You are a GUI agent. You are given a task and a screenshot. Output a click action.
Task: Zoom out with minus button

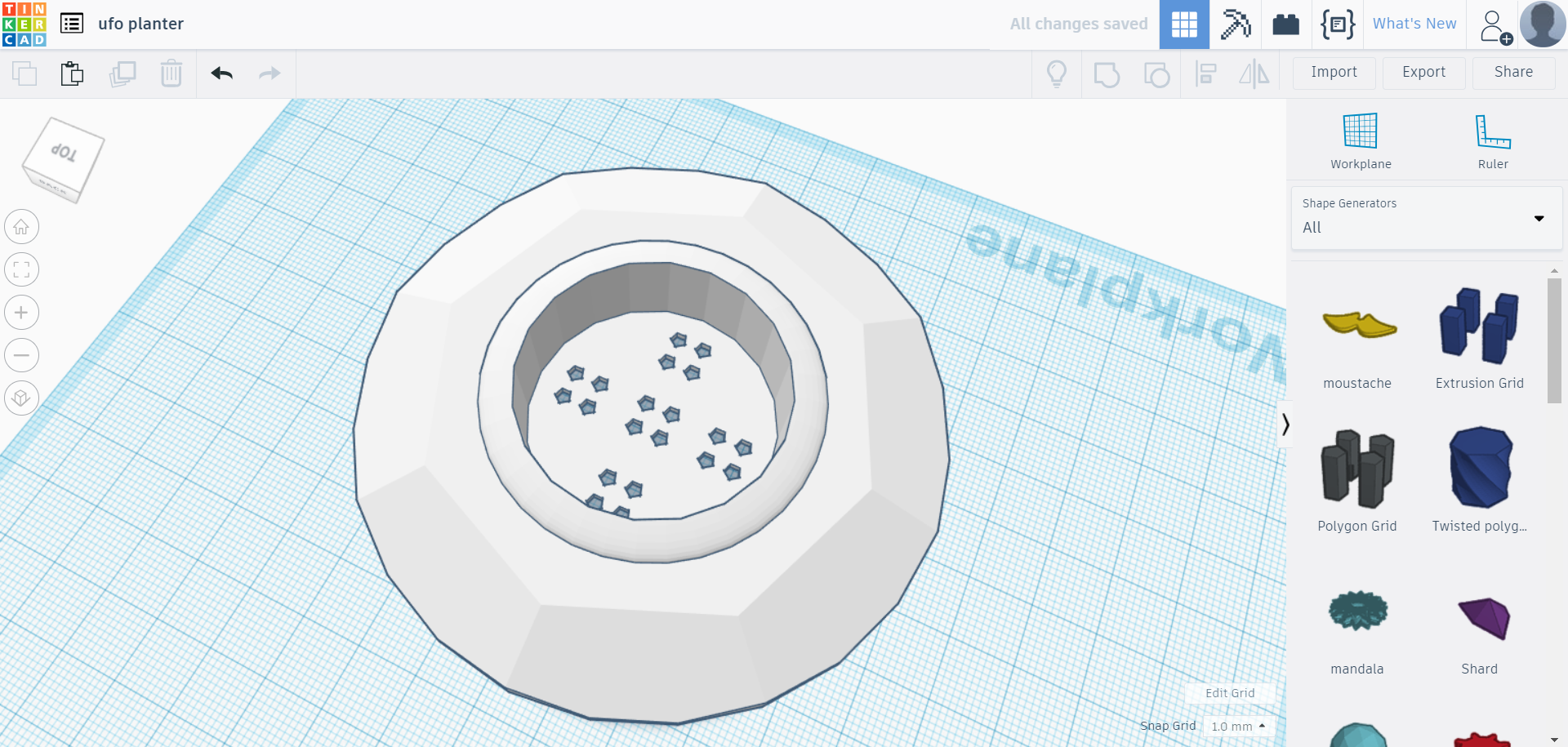(x=22, y=355)
